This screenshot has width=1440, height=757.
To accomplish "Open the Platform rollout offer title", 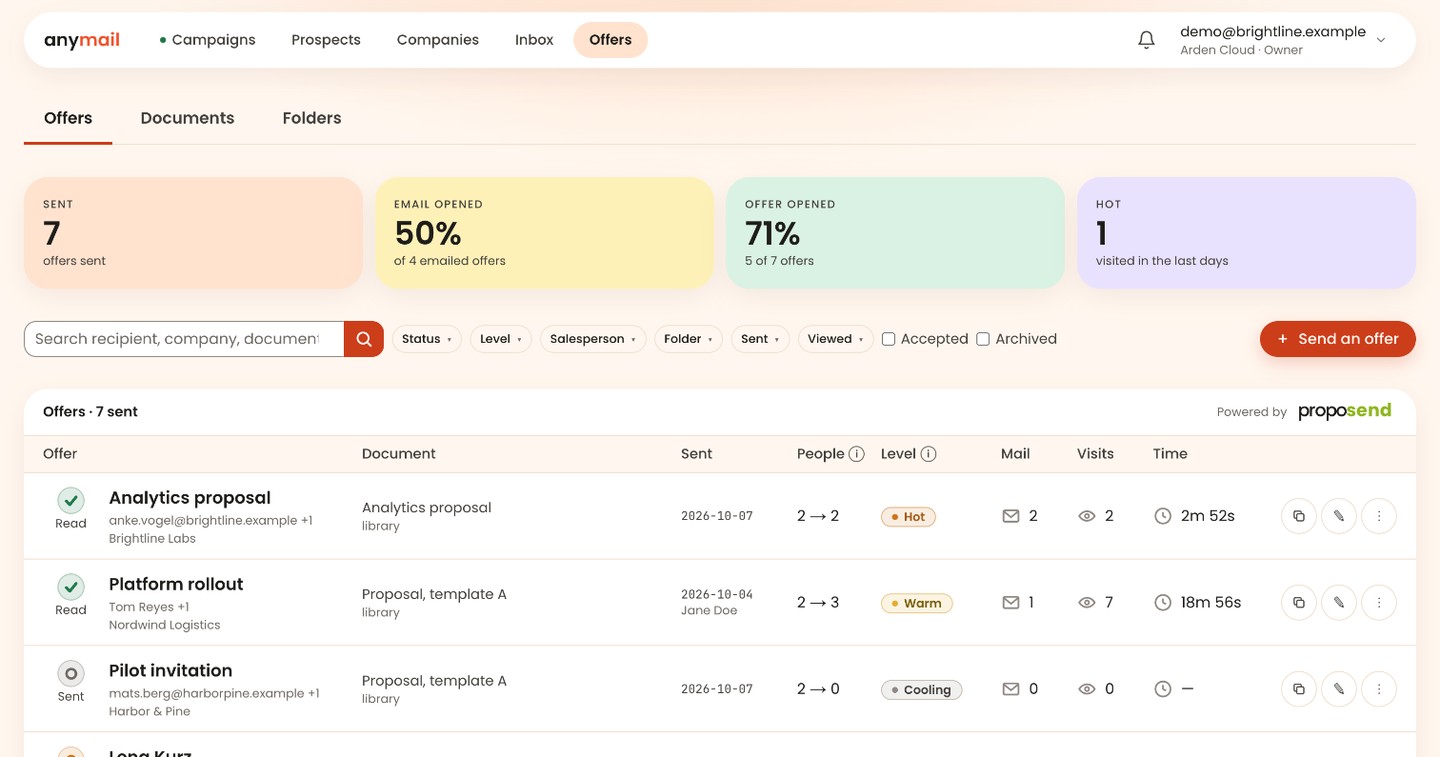I will tap(176, 584).
